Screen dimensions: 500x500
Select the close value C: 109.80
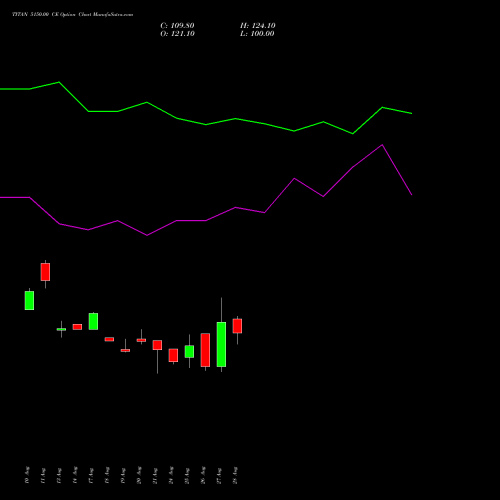click(x=177, y=26)
